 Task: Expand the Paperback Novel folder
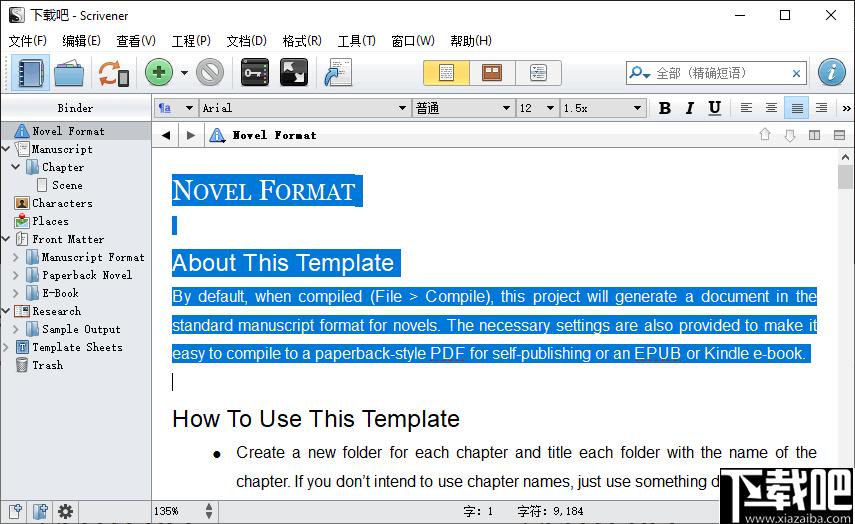pos(16,275)
